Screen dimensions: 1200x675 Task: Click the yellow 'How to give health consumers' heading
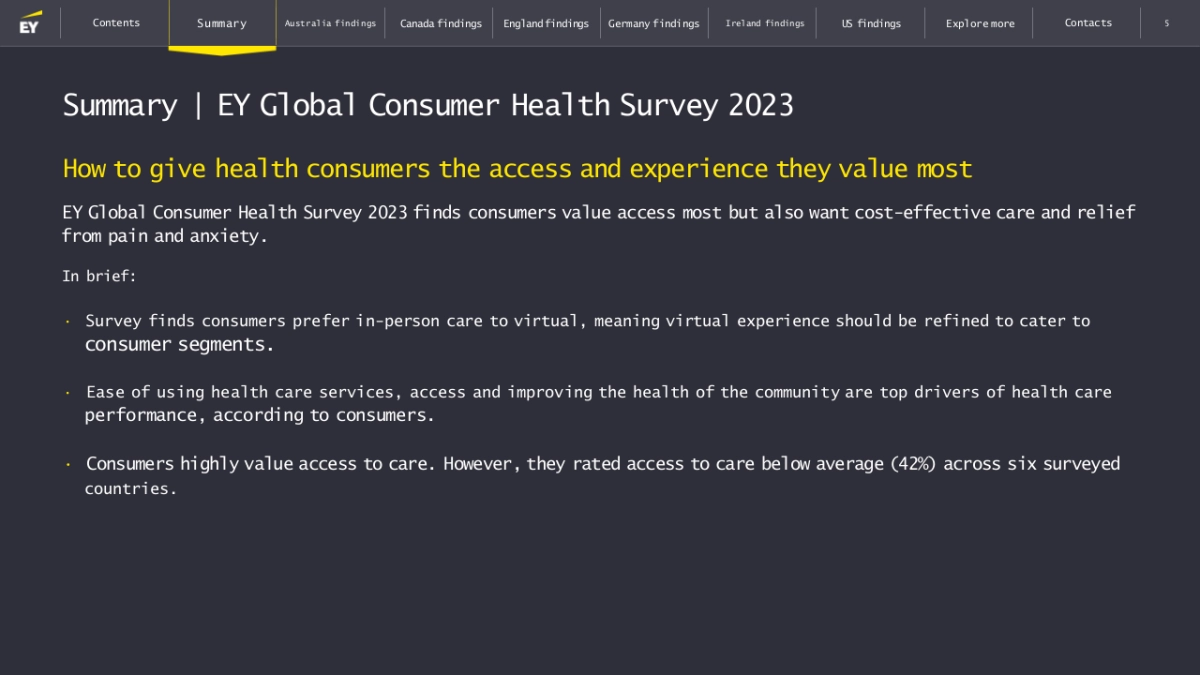click(x=517, y=168)
